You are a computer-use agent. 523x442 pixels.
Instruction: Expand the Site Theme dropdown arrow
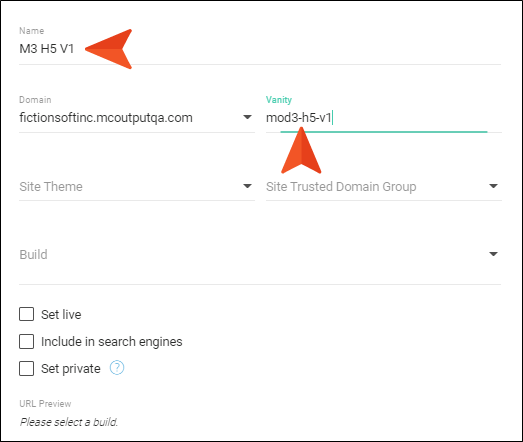[247, 186]
